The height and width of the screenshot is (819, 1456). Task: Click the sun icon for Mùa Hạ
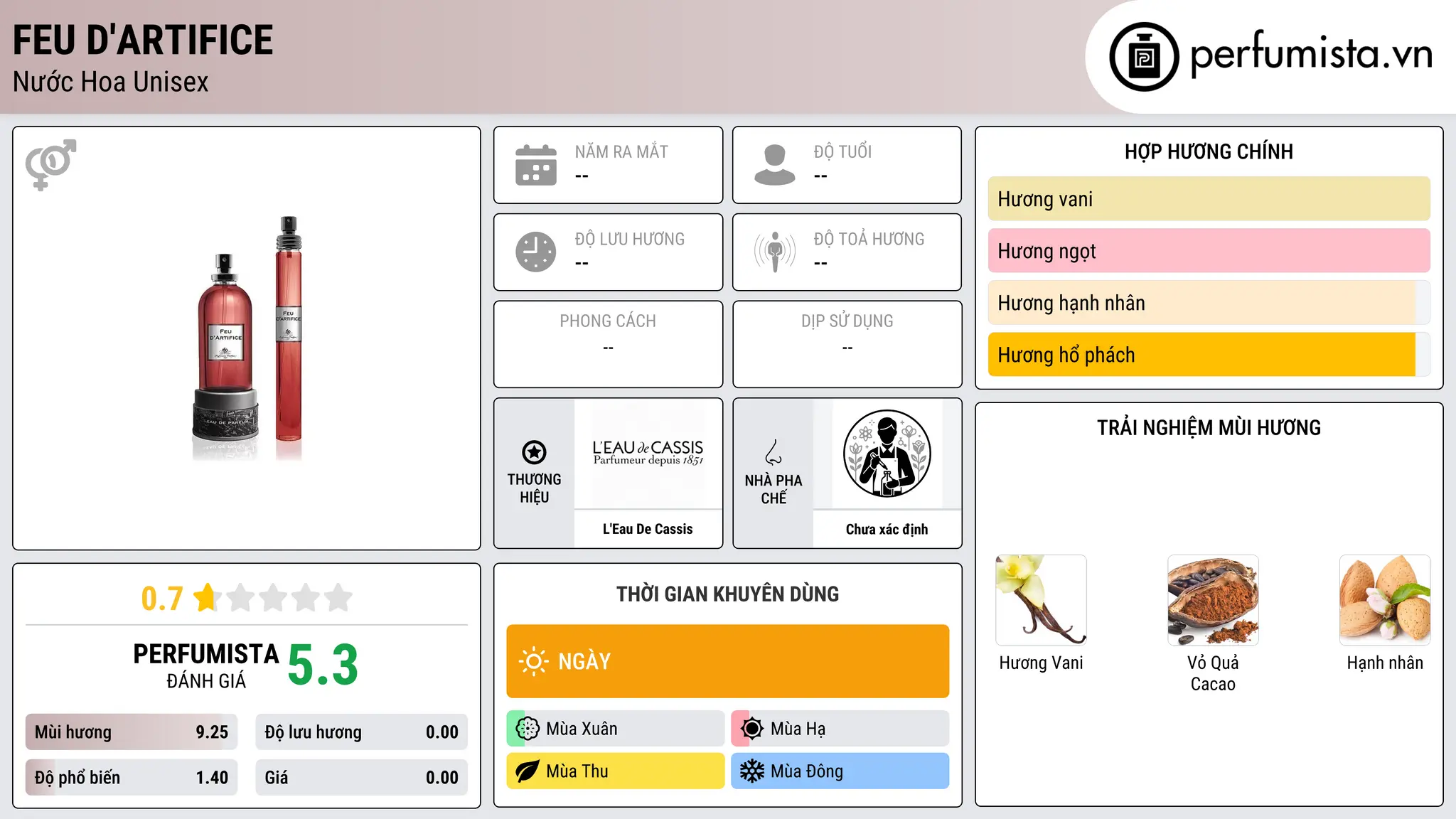[752, 729]
